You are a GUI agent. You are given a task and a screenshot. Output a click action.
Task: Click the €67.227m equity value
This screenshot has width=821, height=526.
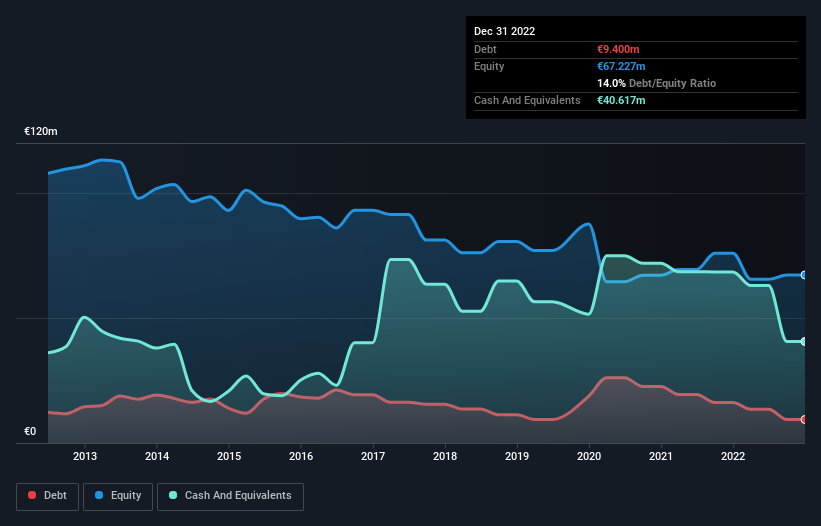[621, 66]
